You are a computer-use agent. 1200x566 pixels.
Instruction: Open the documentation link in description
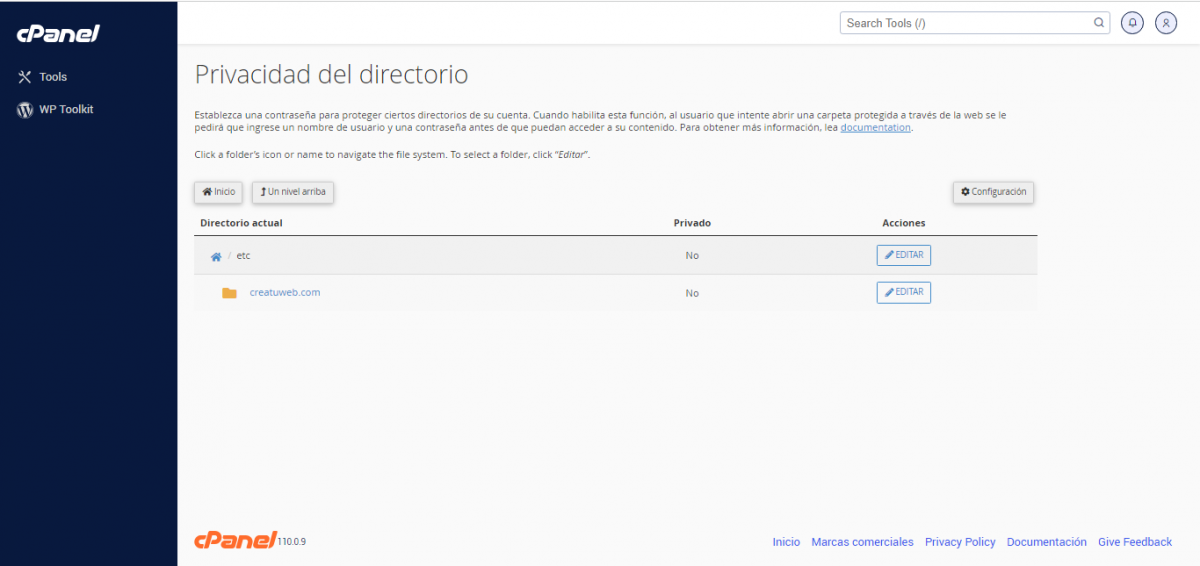coord(875,128)
